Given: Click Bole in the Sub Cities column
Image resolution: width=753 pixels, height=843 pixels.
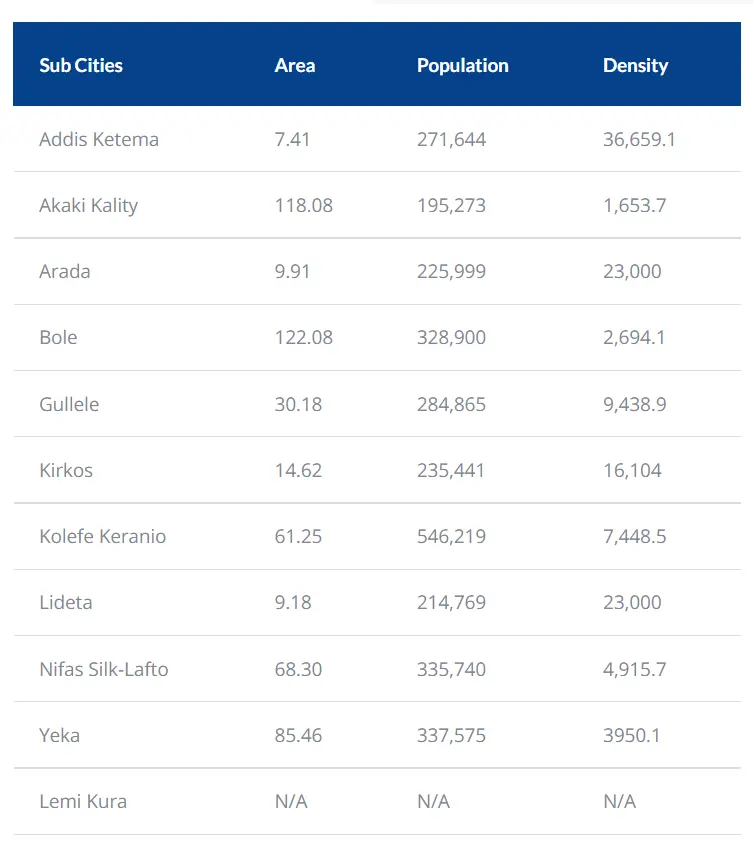Looking at the screenshot, I should (x=58, y=337).
